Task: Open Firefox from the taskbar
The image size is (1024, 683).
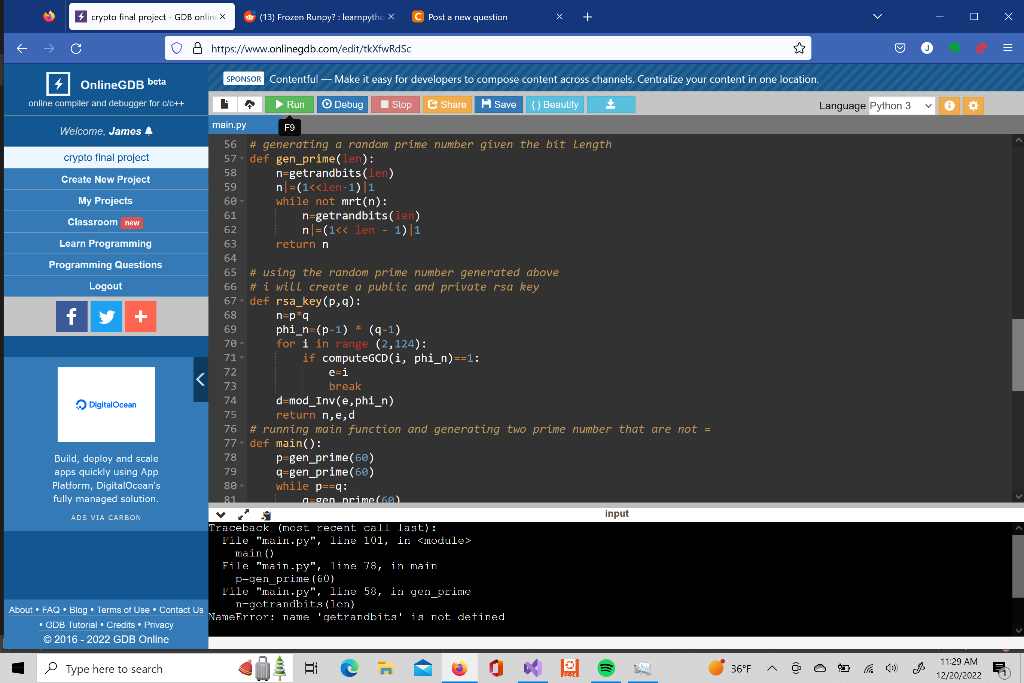Action: coord(459,667)
